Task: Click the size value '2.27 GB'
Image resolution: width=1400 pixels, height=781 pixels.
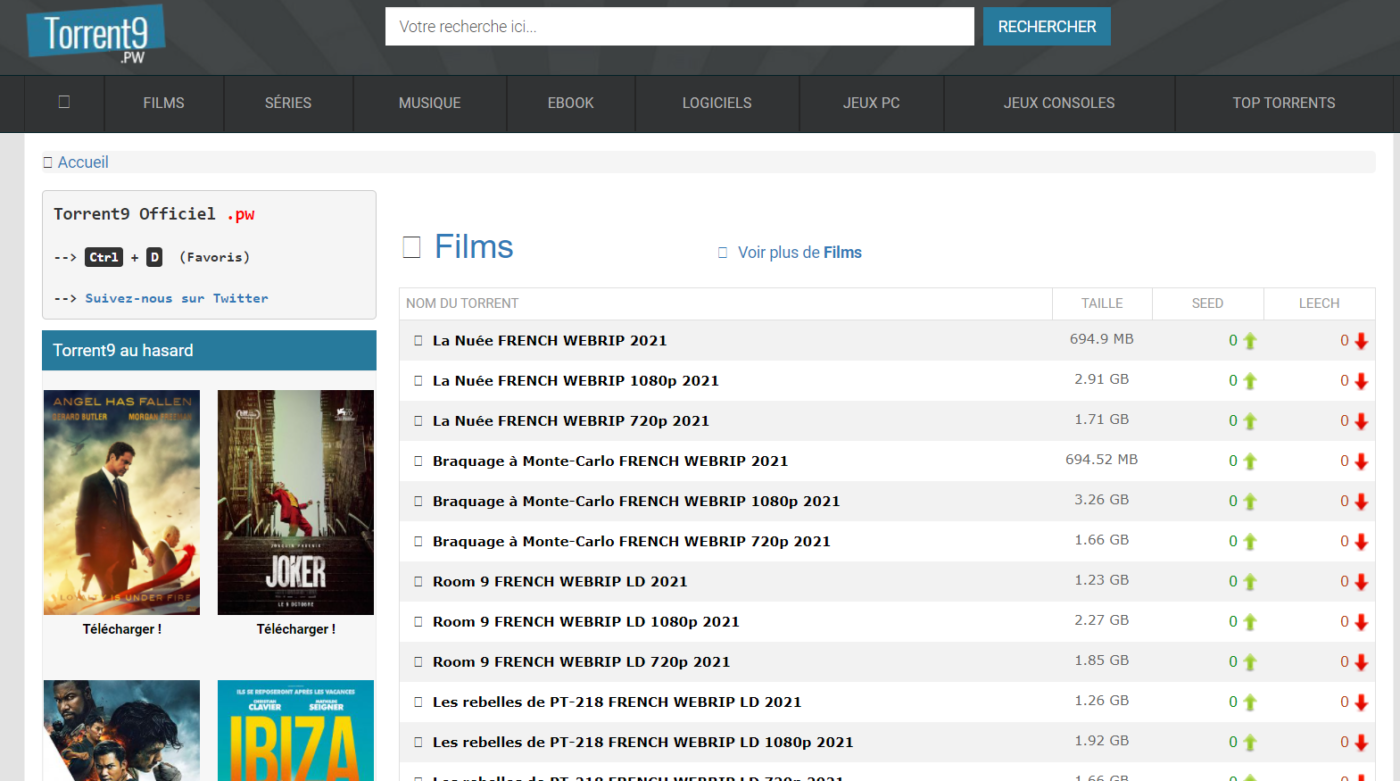Action: 1102,620
